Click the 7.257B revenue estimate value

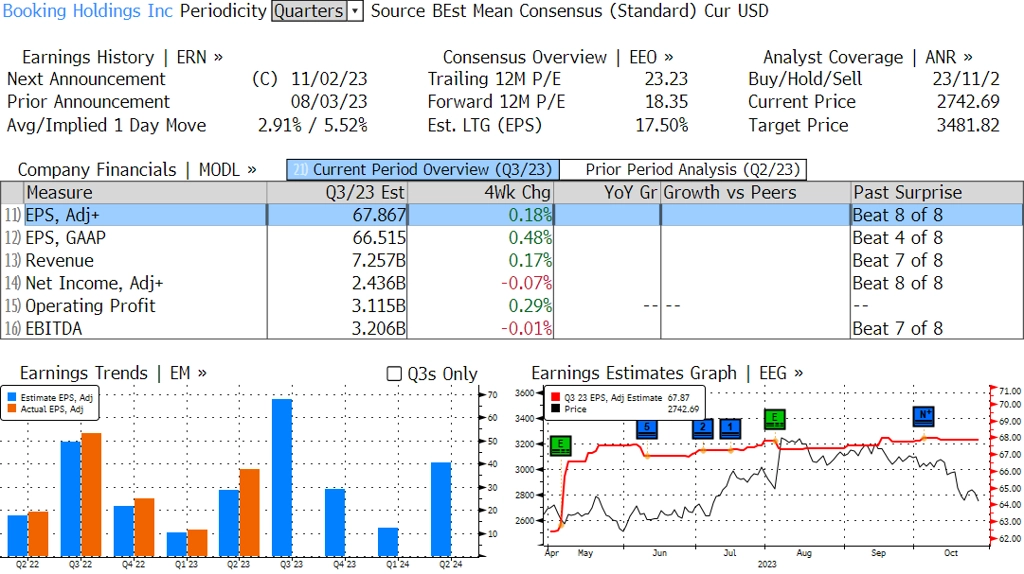coord(379,261)
